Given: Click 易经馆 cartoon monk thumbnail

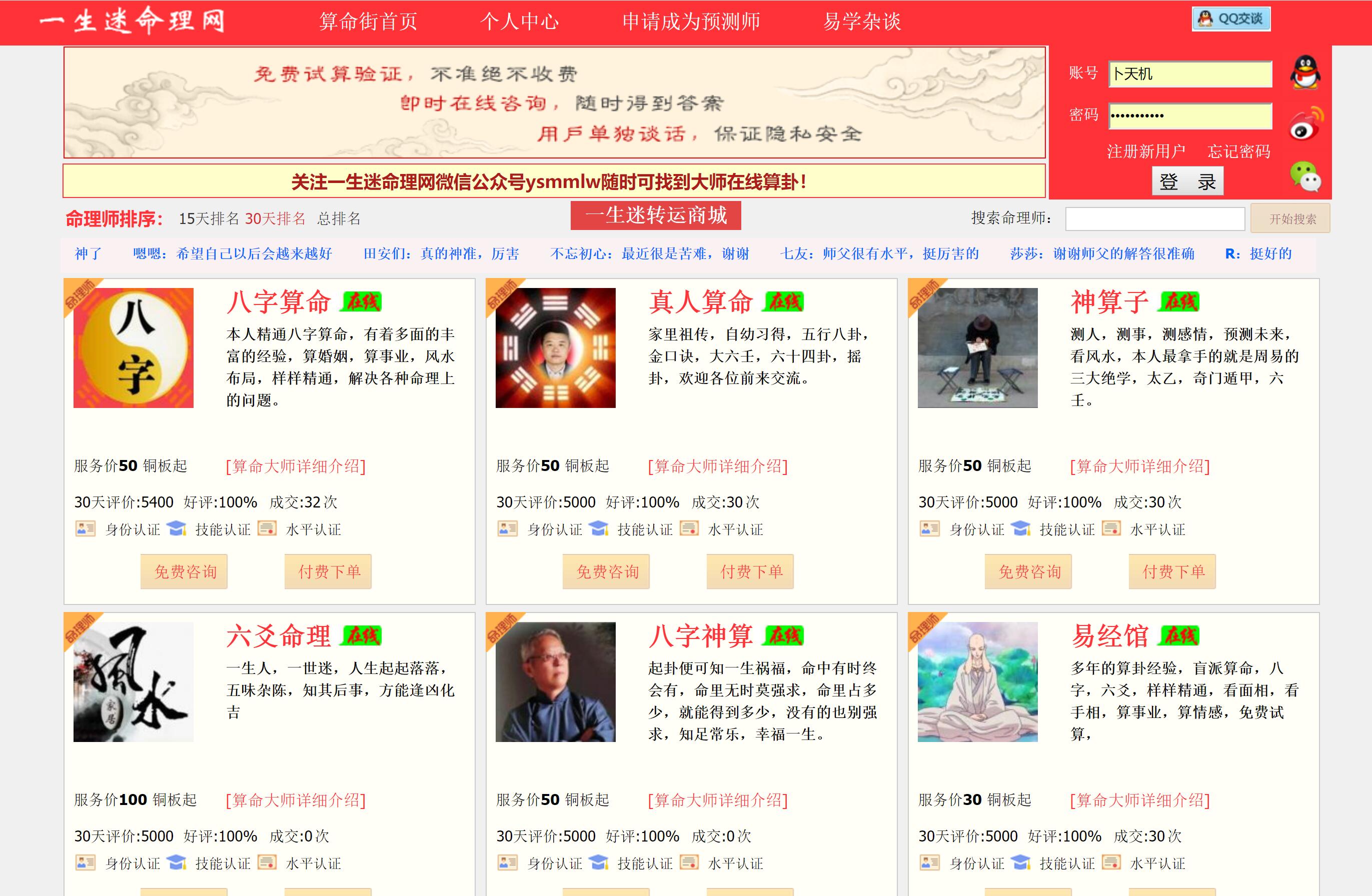Looking at the screenshot, I should 978,681.
